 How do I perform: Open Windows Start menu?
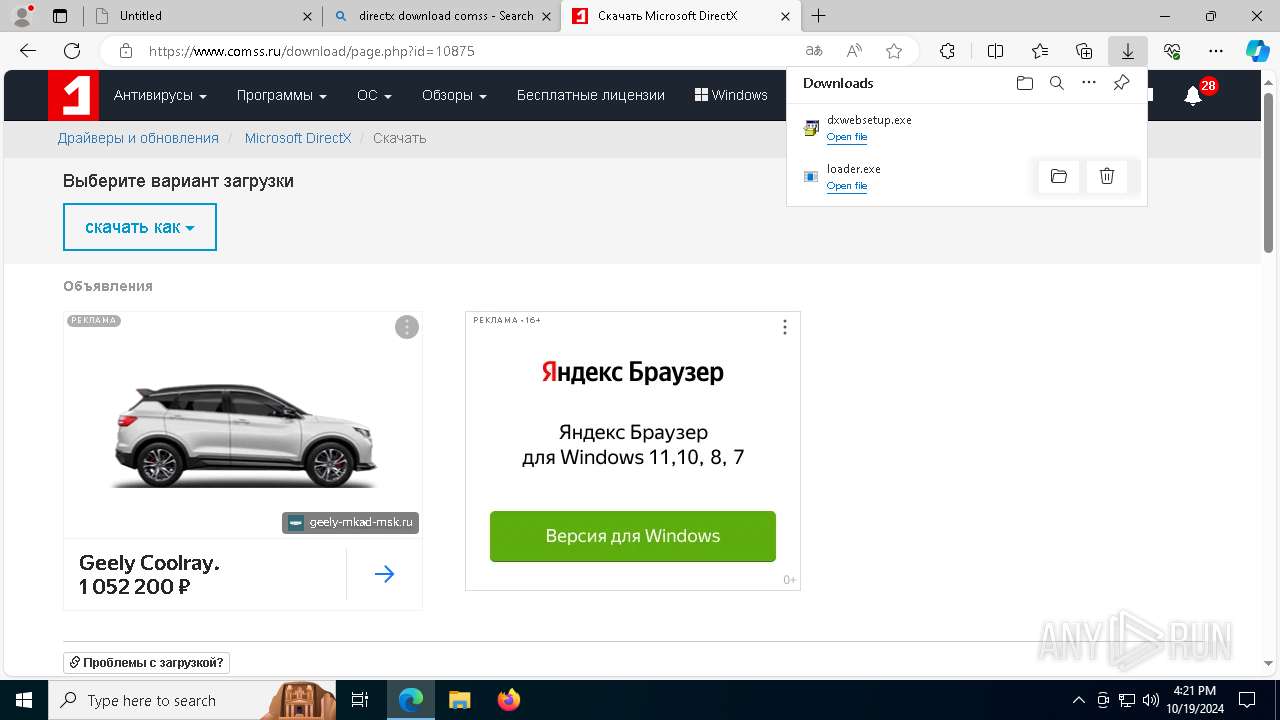point(24,700)
